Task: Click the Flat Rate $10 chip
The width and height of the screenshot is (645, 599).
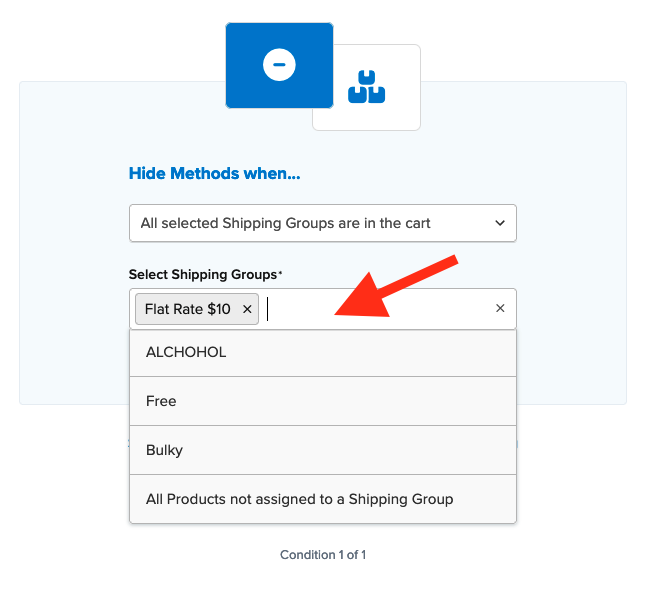Action: pyautogui.click(x=188, y=309)
